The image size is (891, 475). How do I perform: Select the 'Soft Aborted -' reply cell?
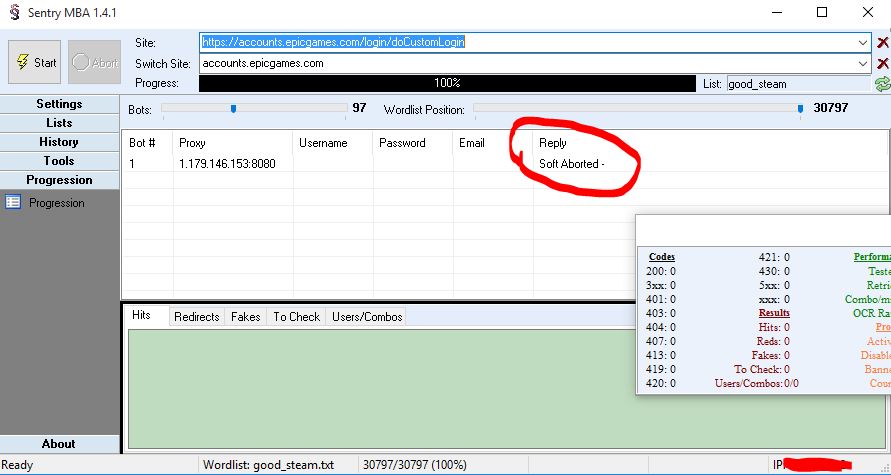[571, 164]
